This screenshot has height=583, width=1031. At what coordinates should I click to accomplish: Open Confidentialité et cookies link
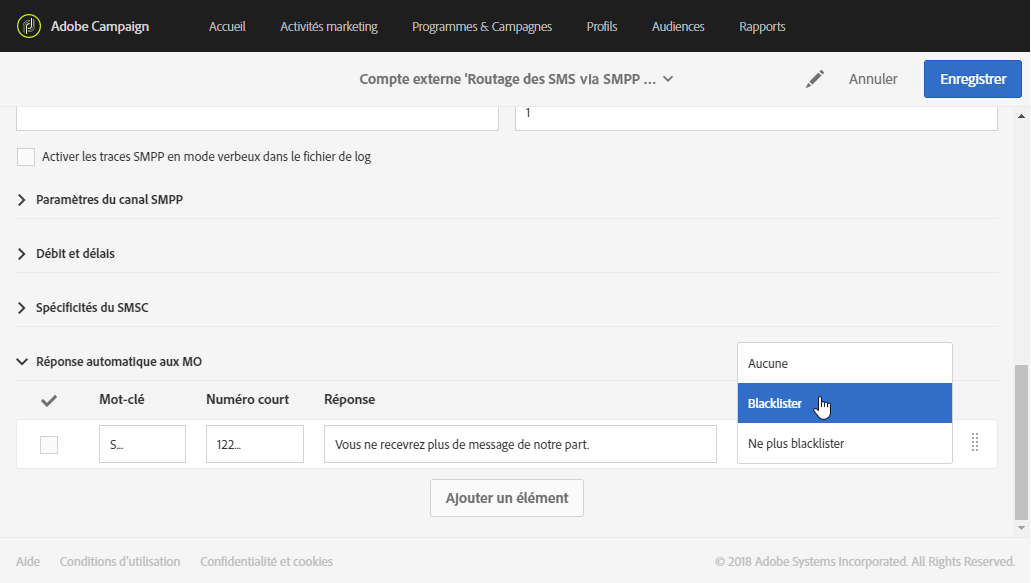tap(266, 562)
